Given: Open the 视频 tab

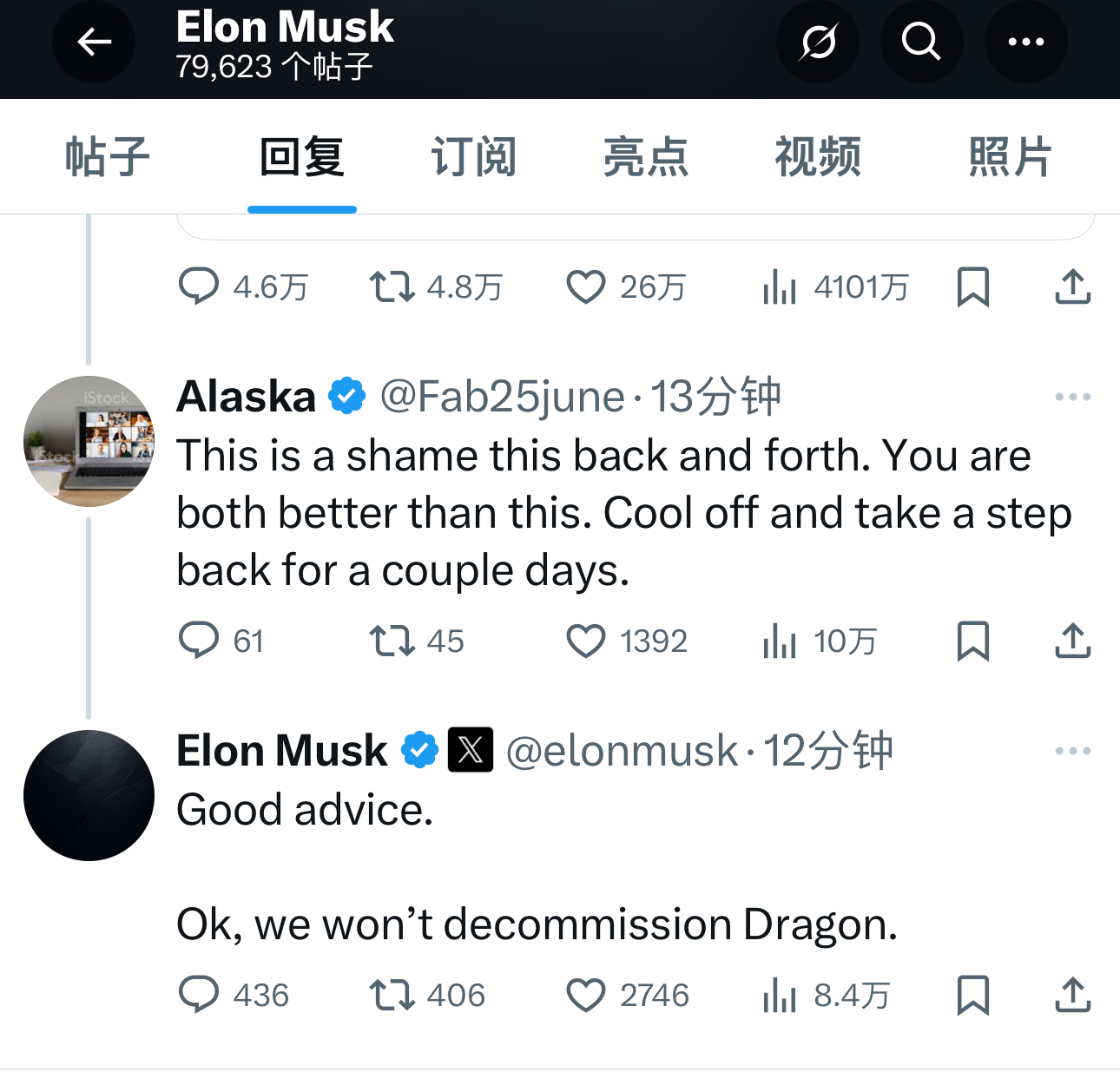Looking at the screenshot, I should point(818,157).
